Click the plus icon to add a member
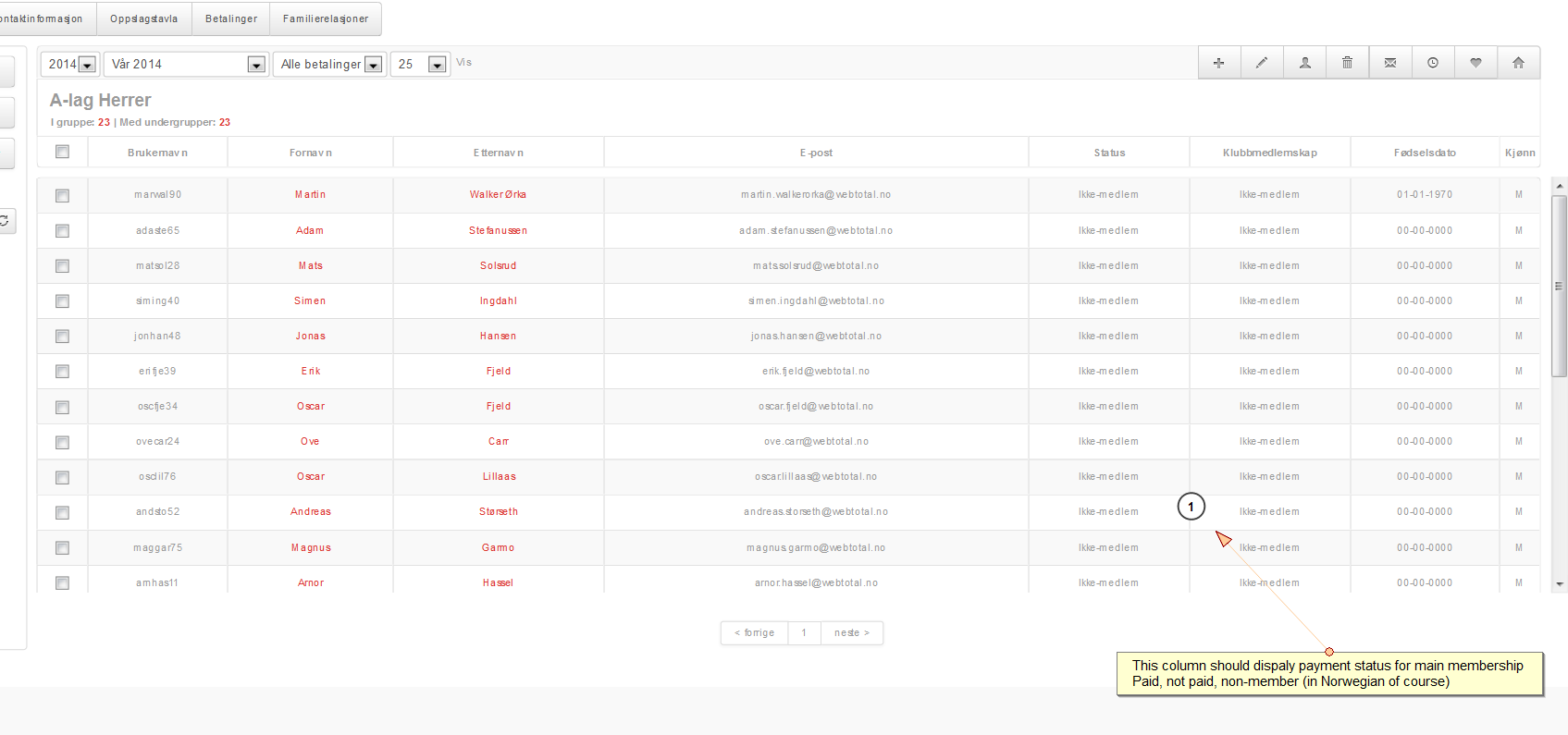The image size is (1568, 735). point(1219,63)
